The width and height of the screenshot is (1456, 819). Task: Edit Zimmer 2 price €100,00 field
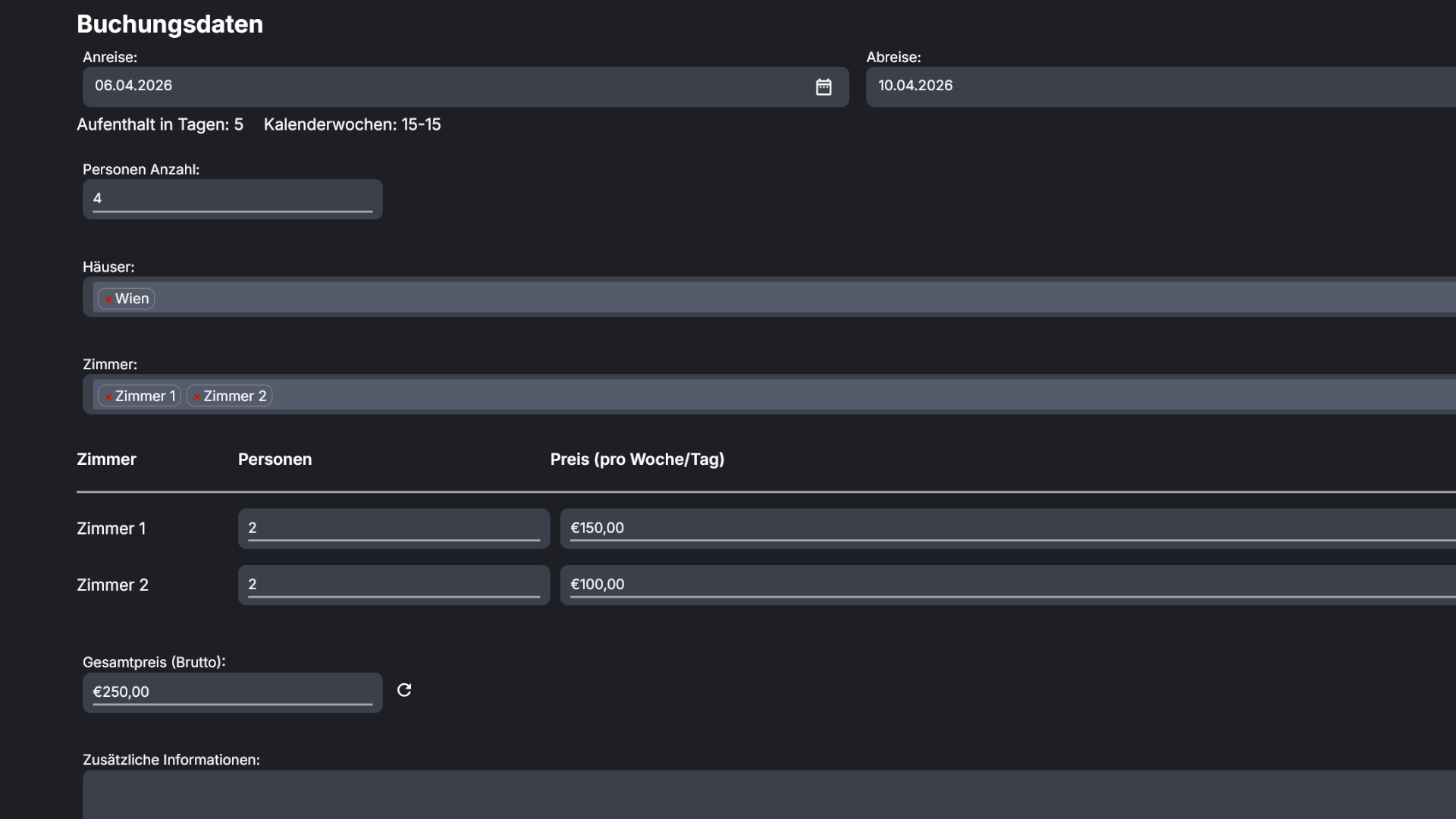pyautogui.click(x=1008, y=585)
